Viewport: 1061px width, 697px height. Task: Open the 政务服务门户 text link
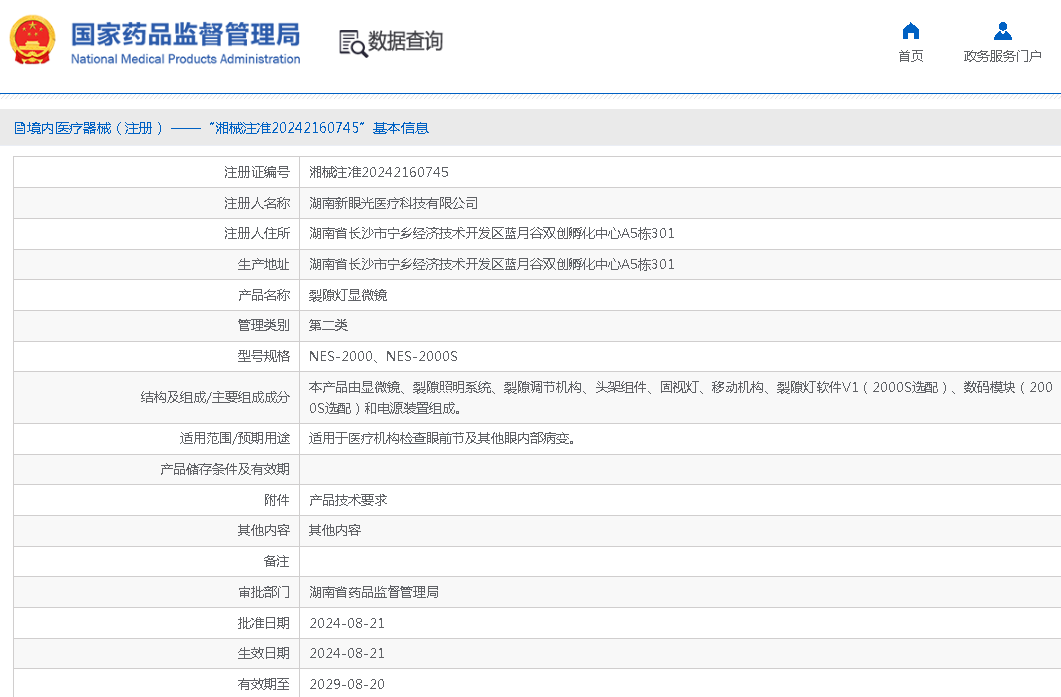coord(1002,56)
